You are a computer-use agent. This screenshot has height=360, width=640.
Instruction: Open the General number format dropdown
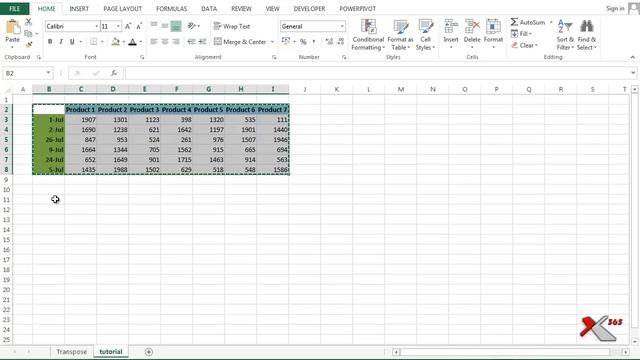342,27
